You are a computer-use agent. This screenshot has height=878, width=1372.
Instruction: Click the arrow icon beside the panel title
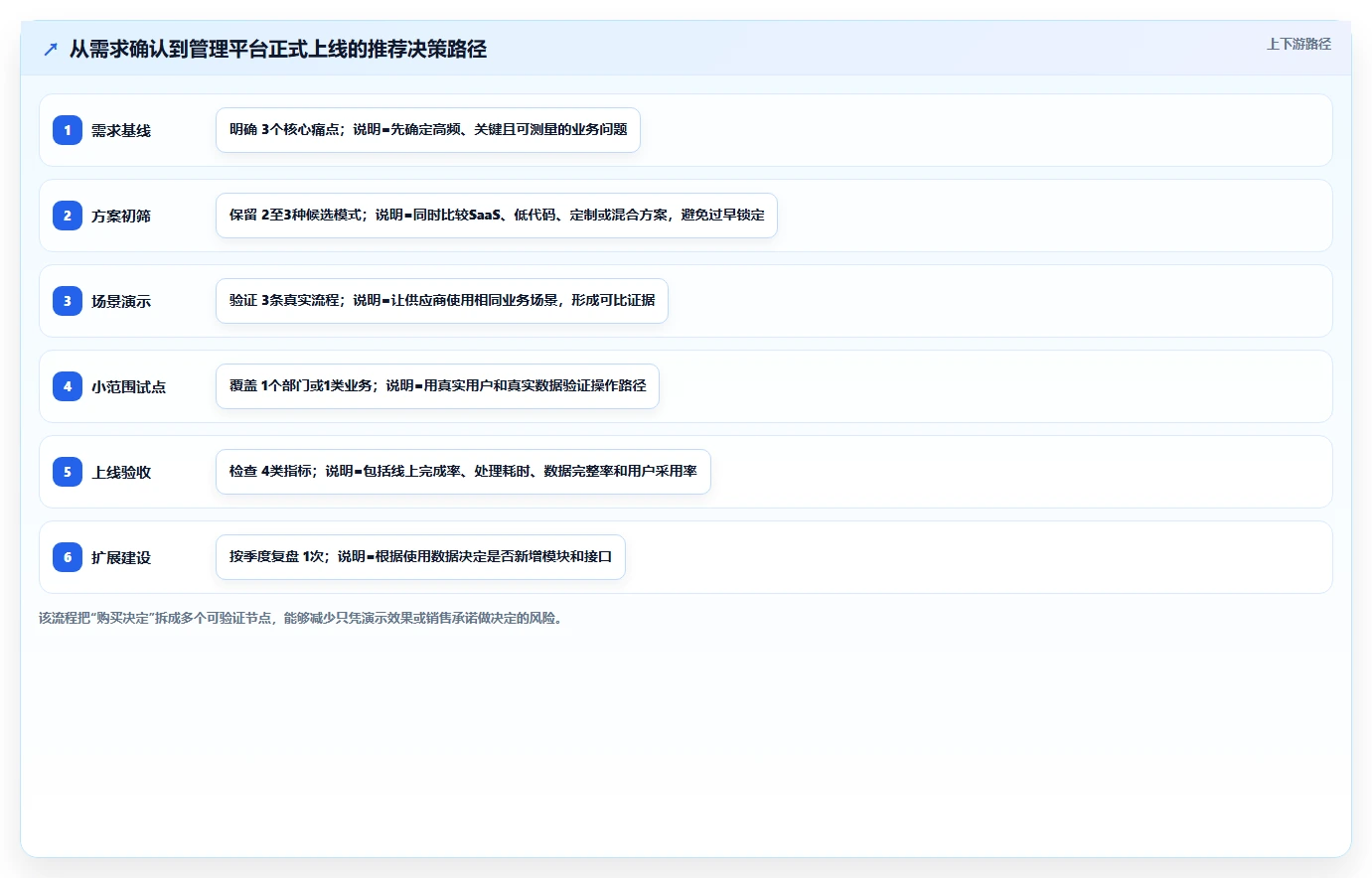pos(51,49)
